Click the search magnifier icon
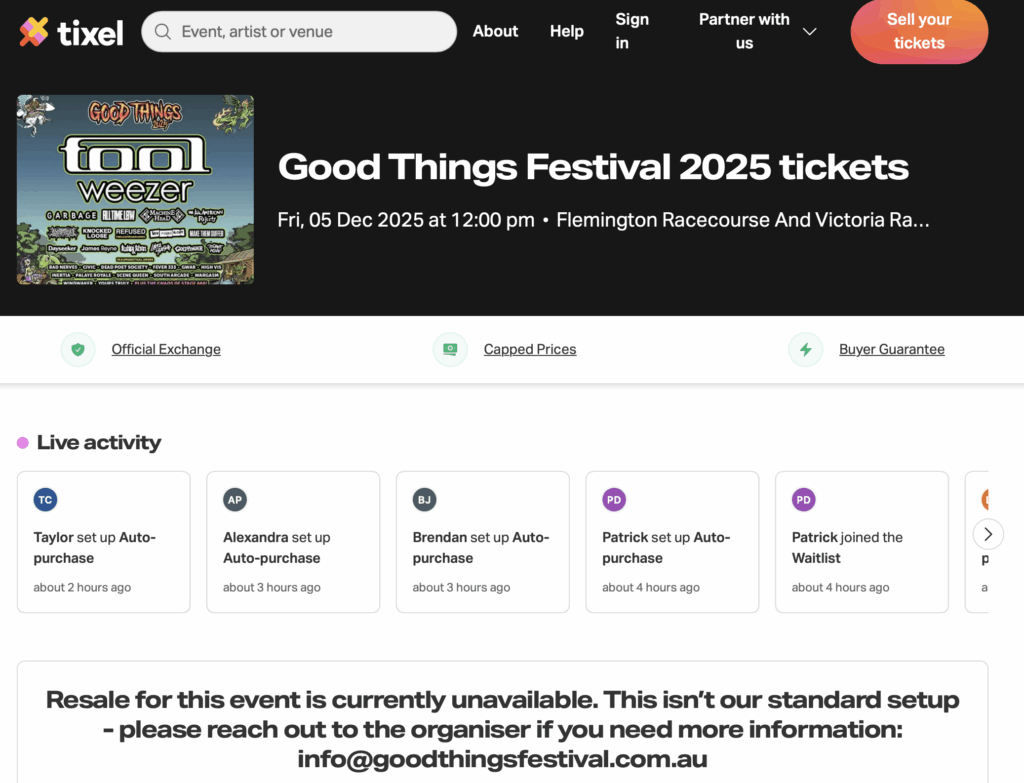 click(x=163, y=32)
